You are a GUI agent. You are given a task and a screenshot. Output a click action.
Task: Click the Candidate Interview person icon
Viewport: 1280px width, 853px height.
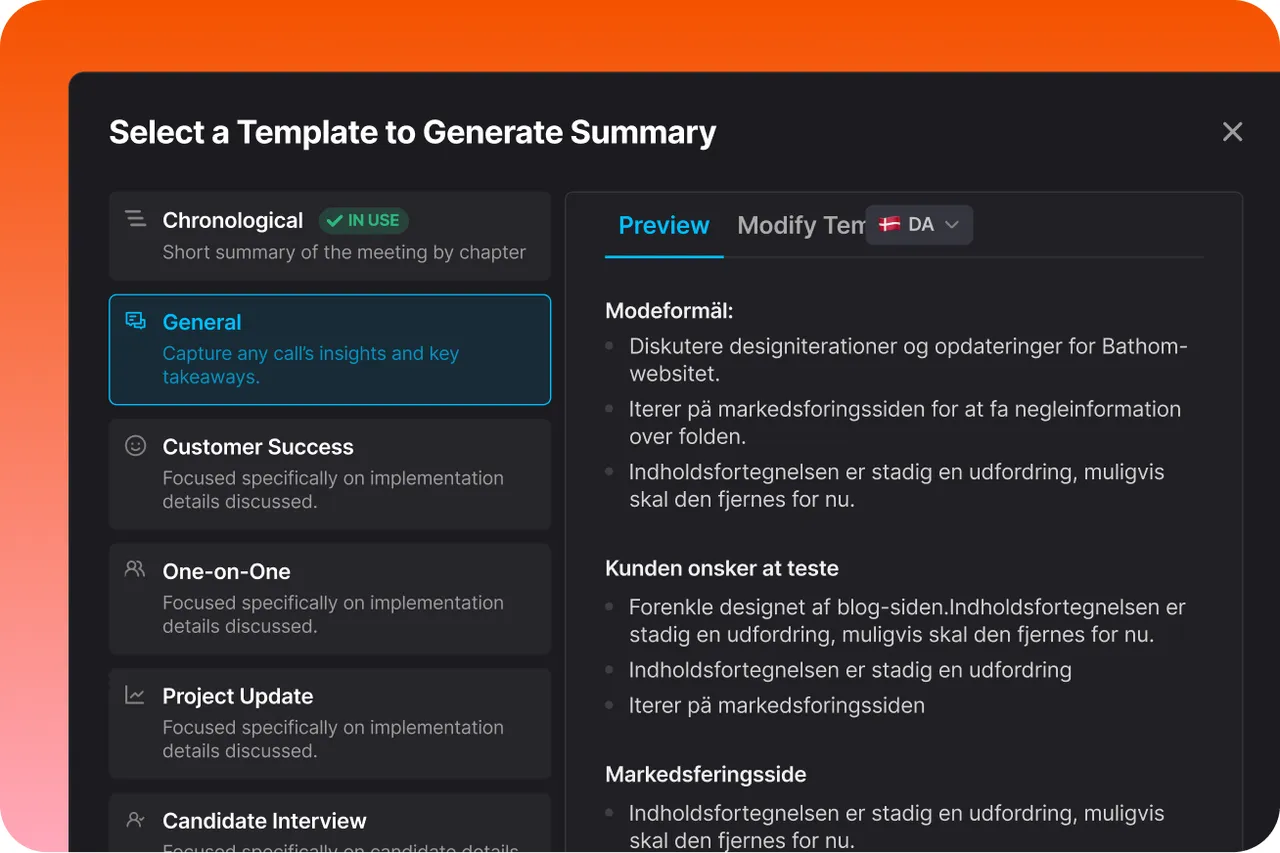click(135, 820)
